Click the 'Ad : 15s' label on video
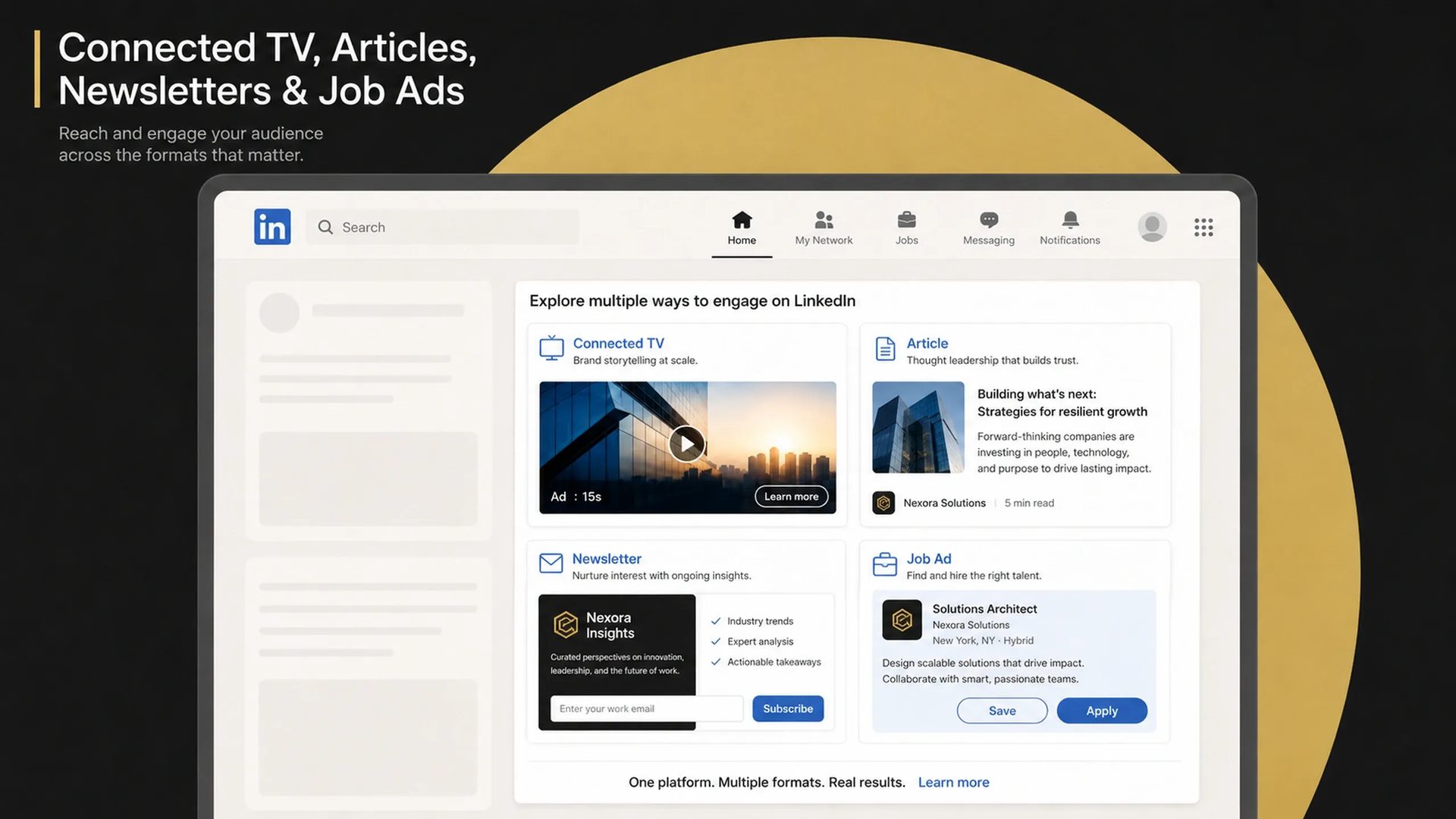Image resolution: width=1456 pixels, height=819 pixels. click(576, 497)
